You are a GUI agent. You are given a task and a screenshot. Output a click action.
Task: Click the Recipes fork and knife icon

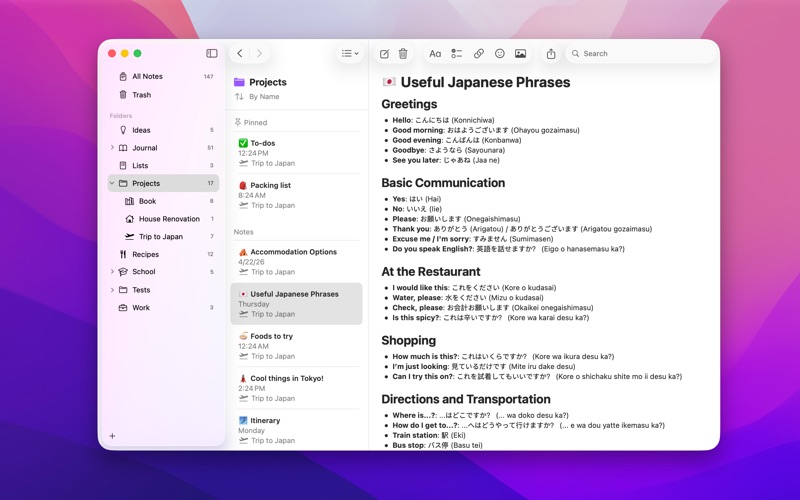point(123,254)
